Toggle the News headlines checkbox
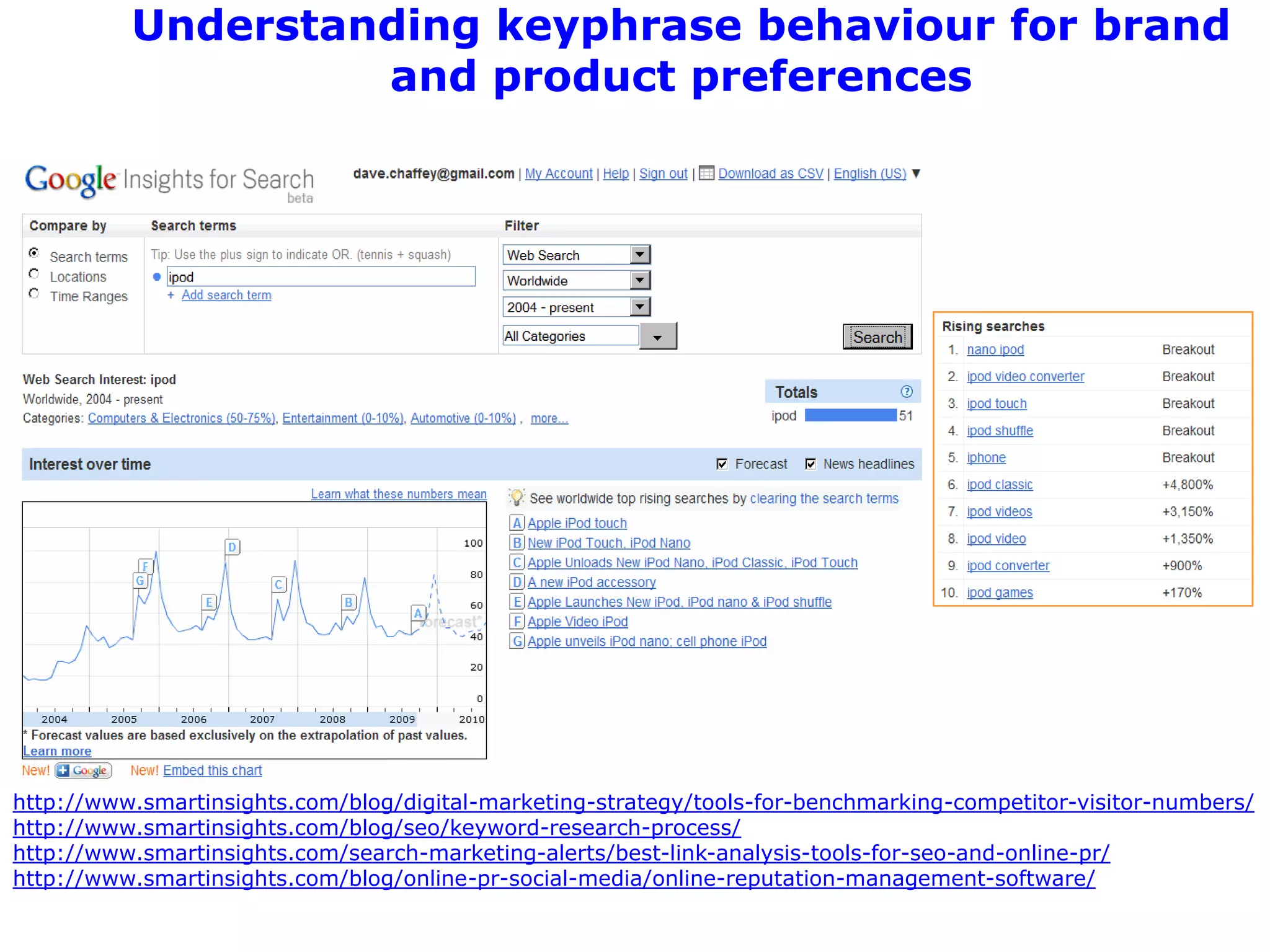 coord(810,464)
